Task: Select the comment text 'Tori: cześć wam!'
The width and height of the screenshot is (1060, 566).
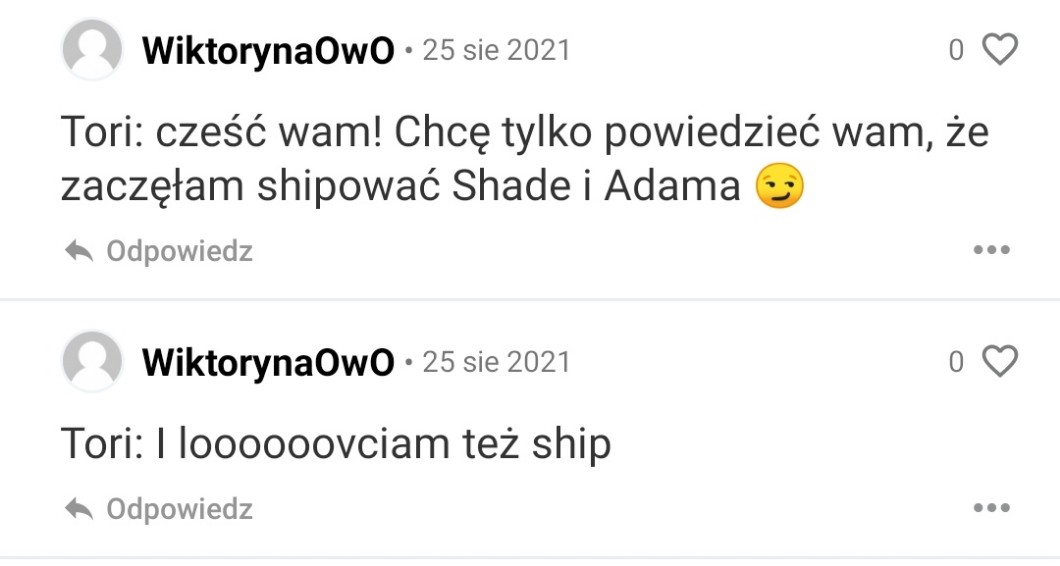Action: click(222, 132)
